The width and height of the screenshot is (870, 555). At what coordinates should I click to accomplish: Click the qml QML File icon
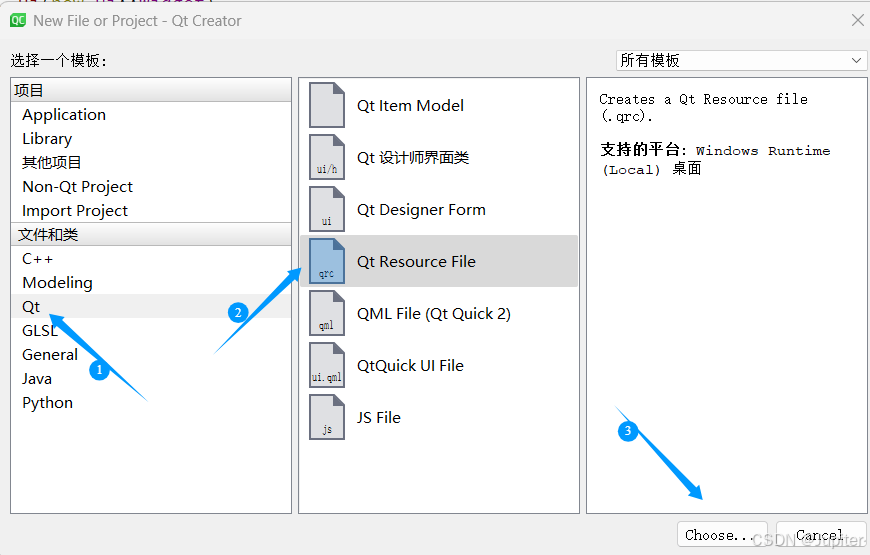pos(327,314)
